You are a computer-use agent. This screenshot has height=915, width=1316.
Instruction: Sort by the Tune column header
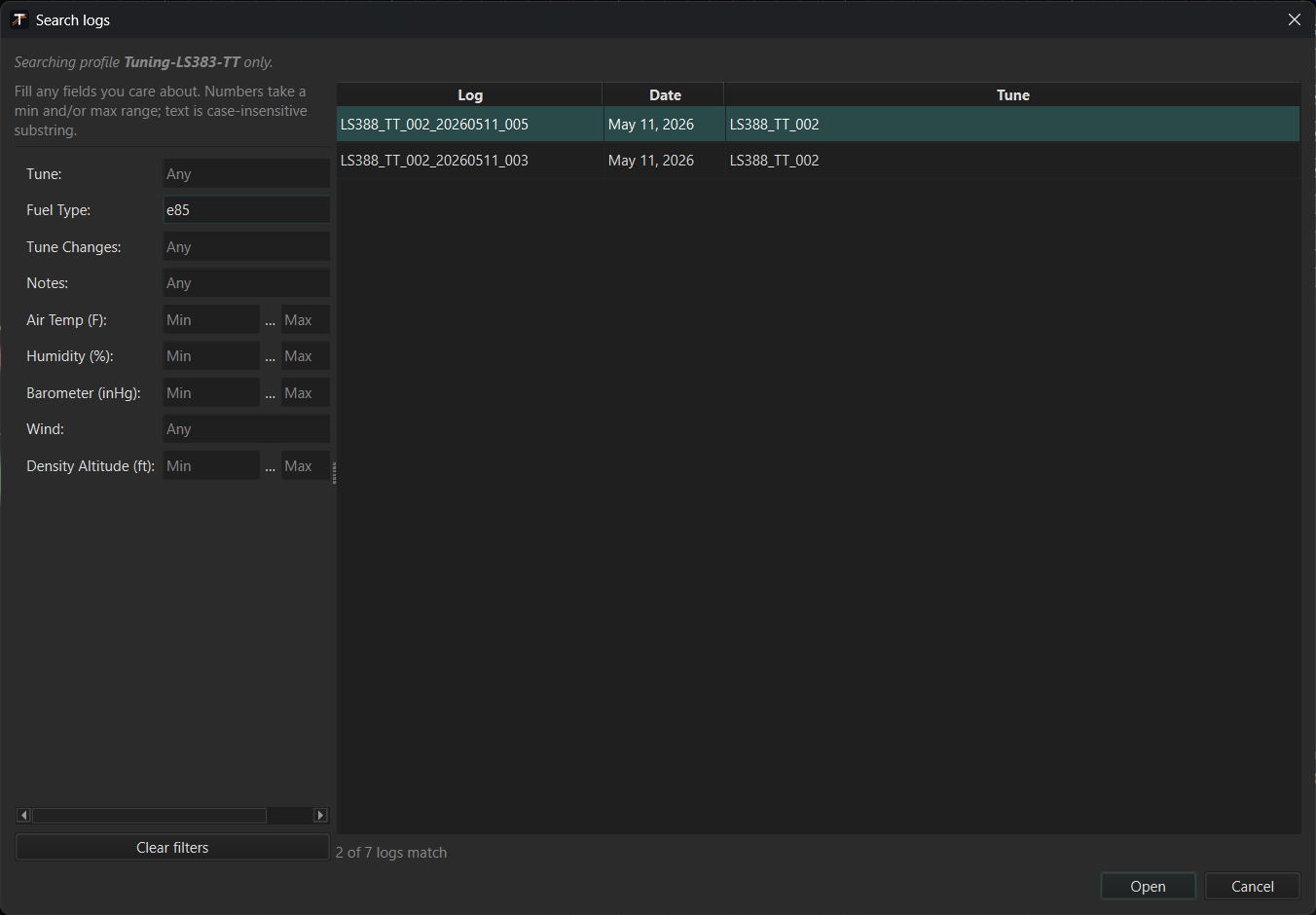pos(1012,94)
